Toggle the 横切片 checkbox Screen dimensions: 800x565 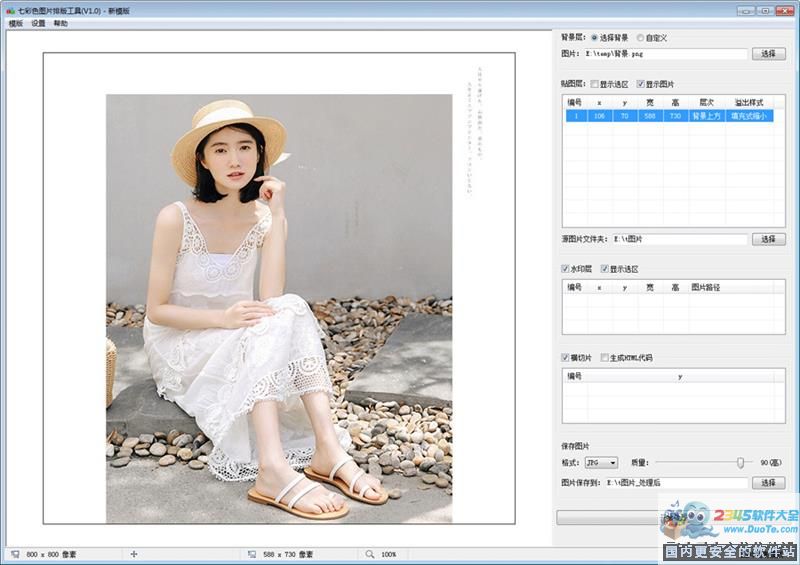565,357
